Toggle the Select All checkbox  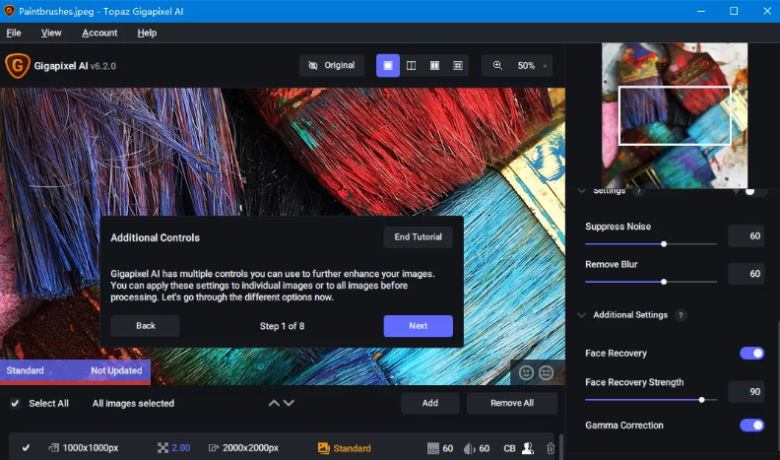pyautogui.click(x=15, y=403)
